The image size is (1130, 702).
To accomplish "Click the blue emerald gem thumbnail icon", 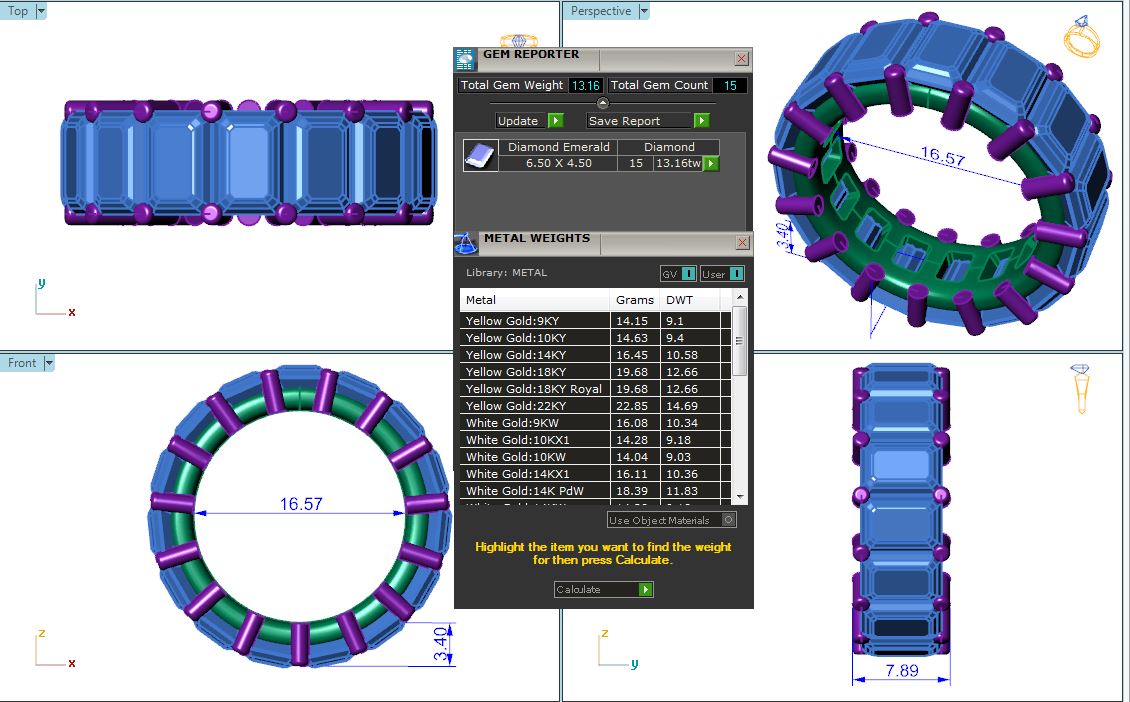I will [480, 156].
